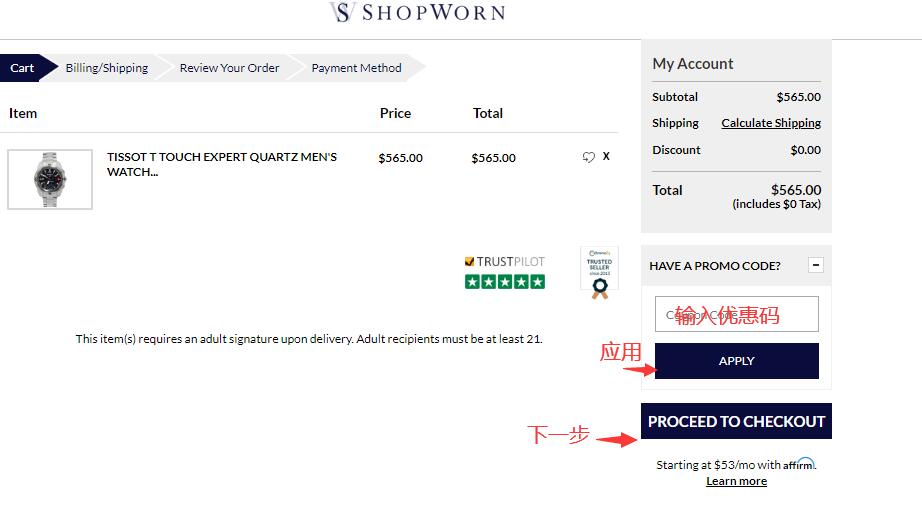The width and height of the screenshot is (922, 506).
Task: Switch to the Payment Method step
Action: (x=356, y=68)
